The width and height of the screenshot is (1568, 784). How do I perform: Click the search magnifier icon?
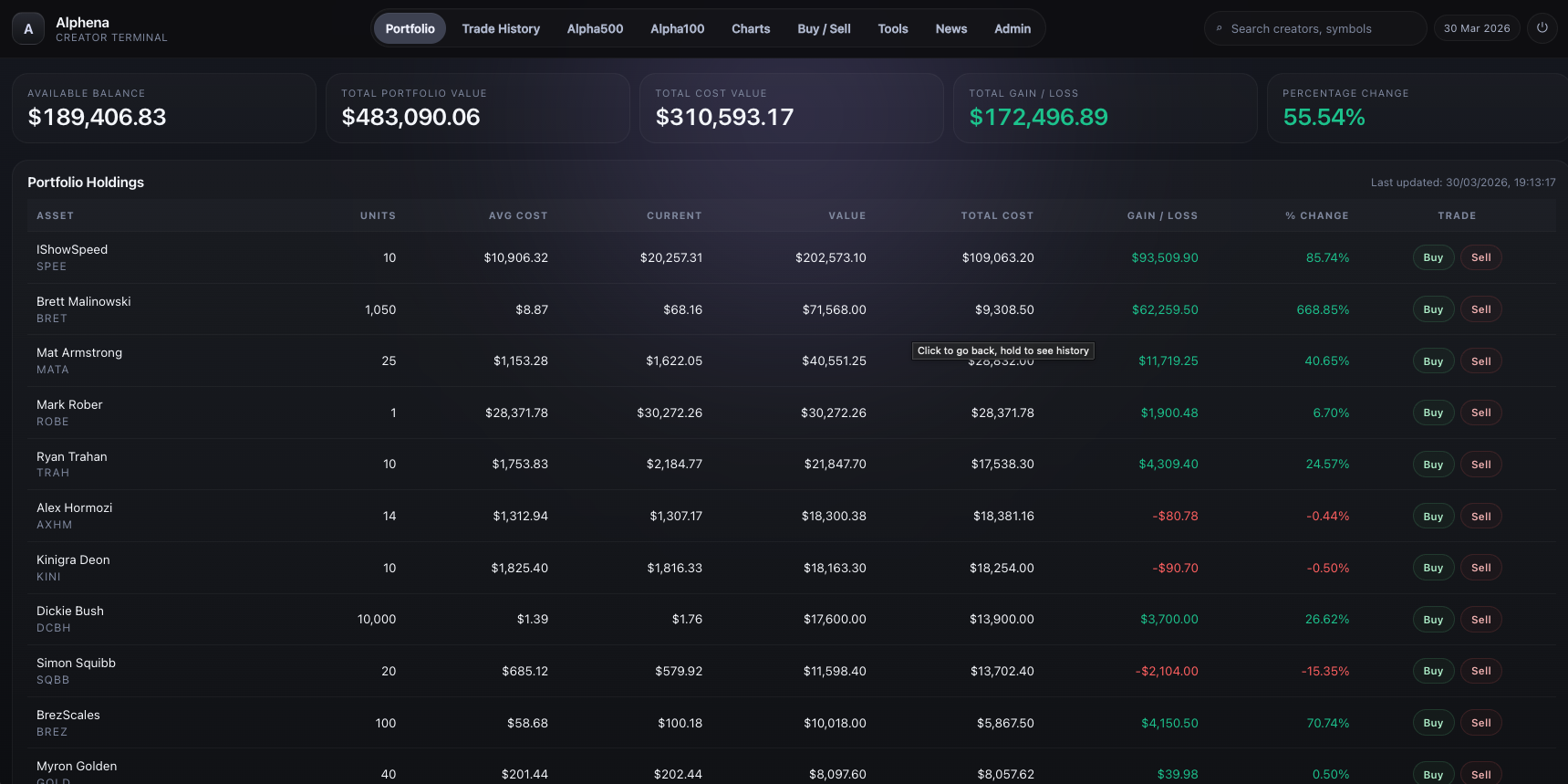point(1219,29)
